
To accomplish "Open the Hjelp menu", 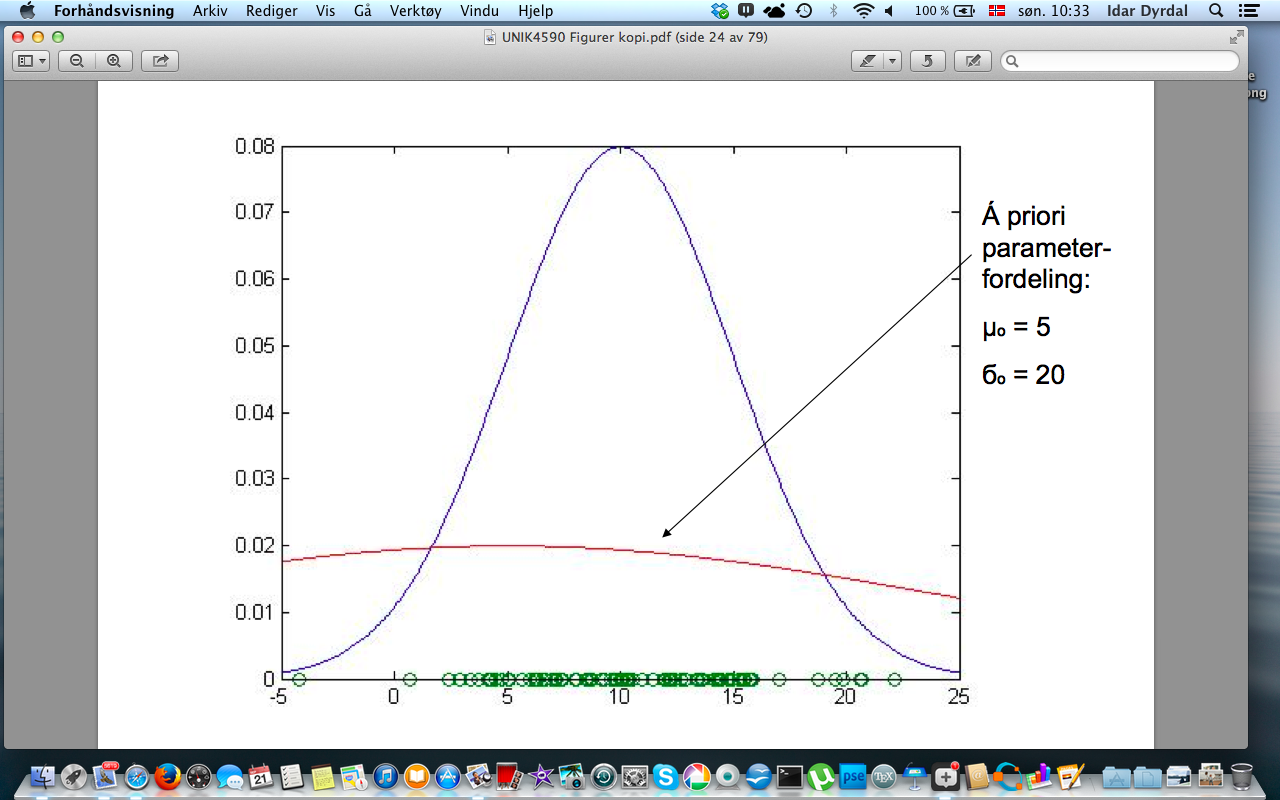I will (535, 11).
